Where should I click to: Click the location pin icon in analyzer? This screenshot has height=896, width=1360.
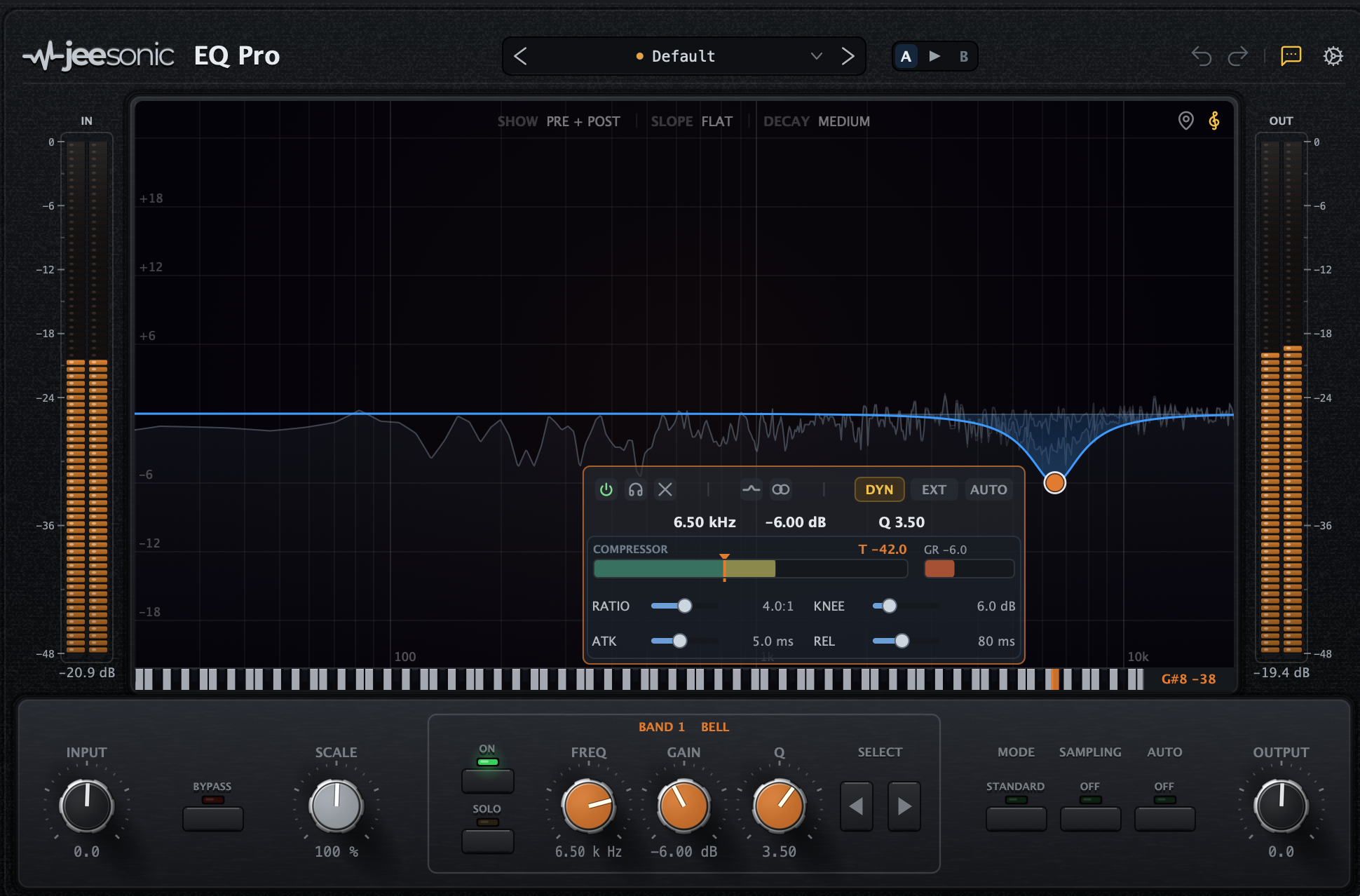coord(1185,121)
